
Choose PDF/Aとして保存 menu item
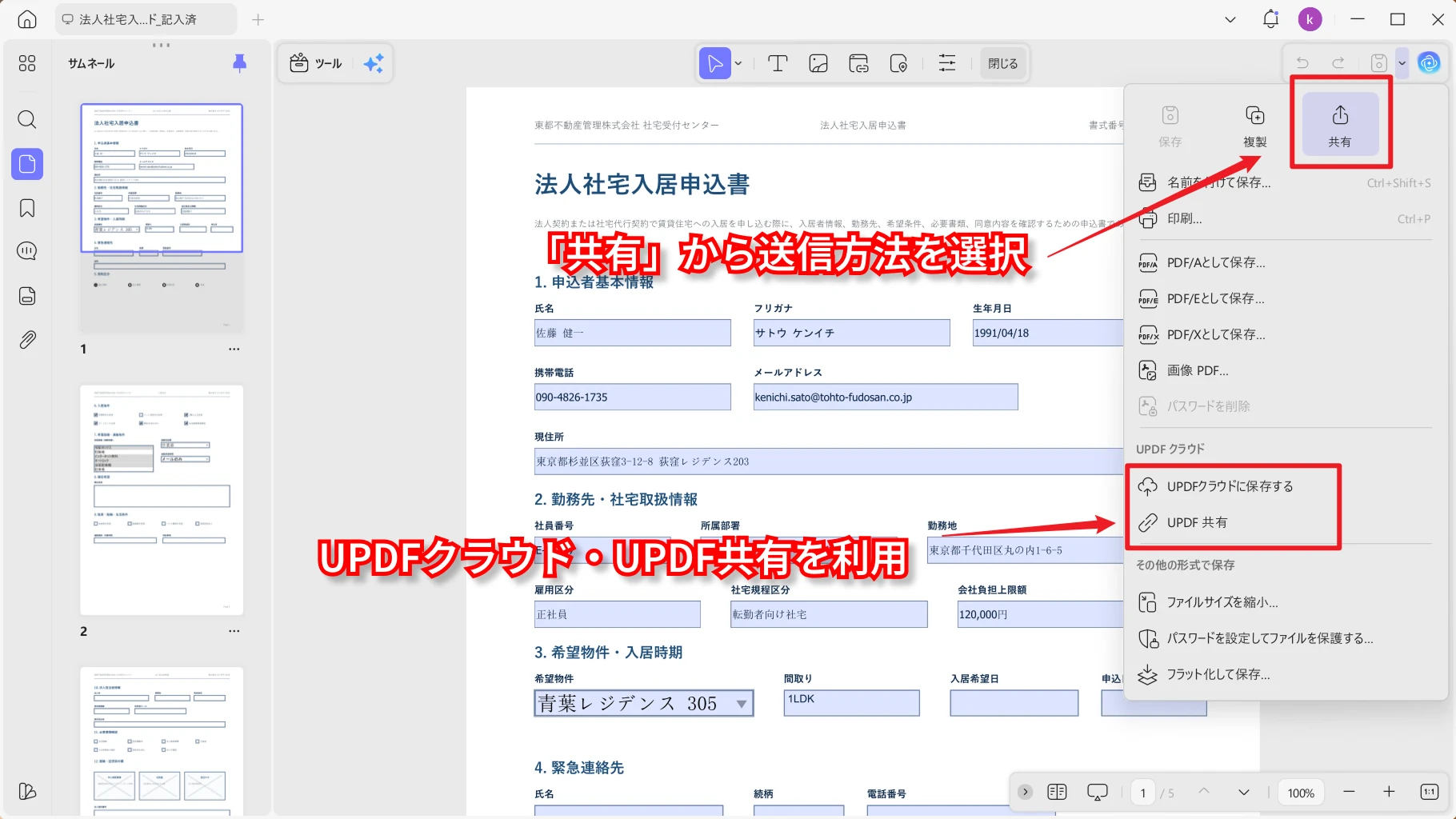tap(1285, 262)
